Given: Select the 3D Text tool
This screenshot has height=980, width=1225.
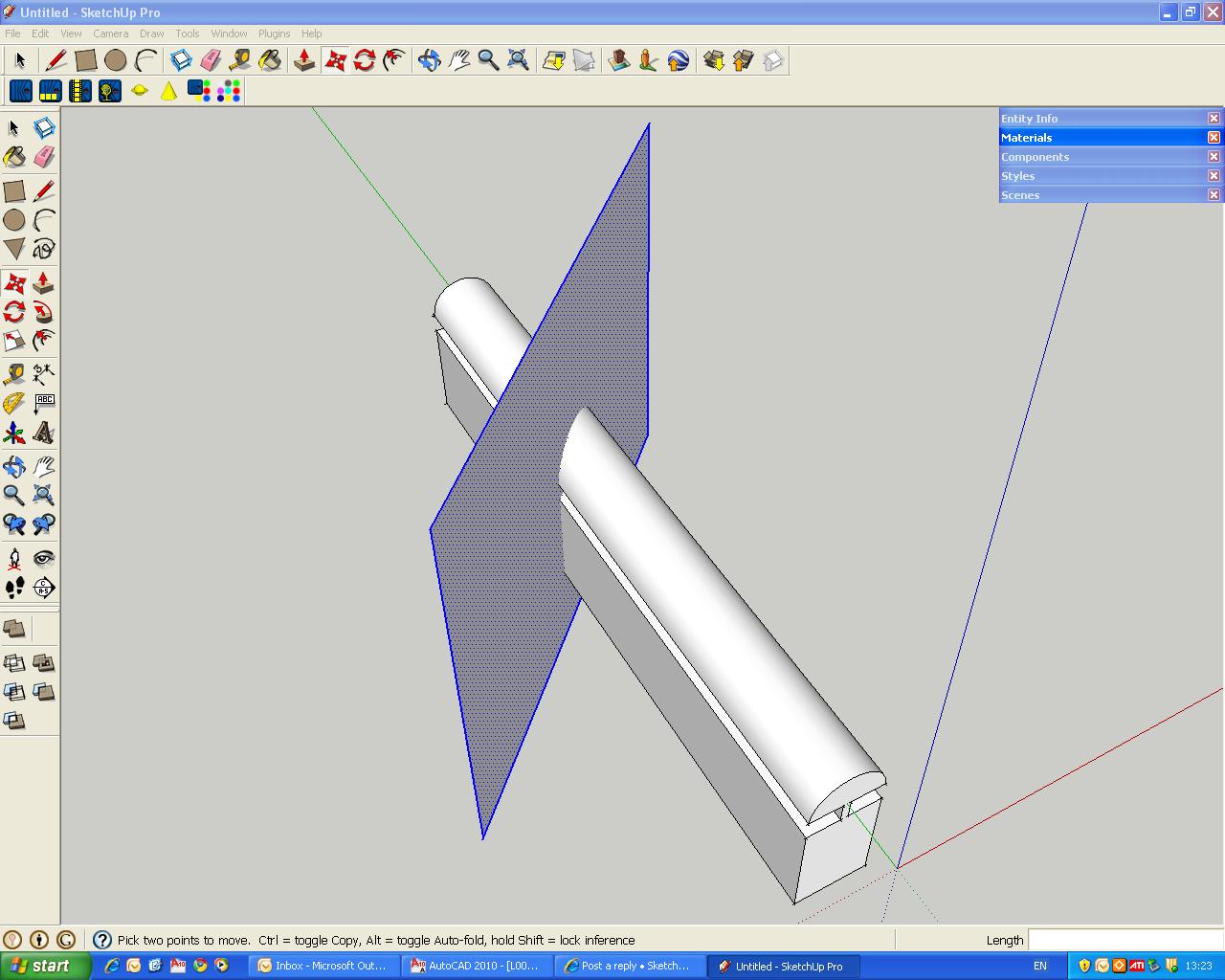Looking at the screenshot, I should (44, 434).
